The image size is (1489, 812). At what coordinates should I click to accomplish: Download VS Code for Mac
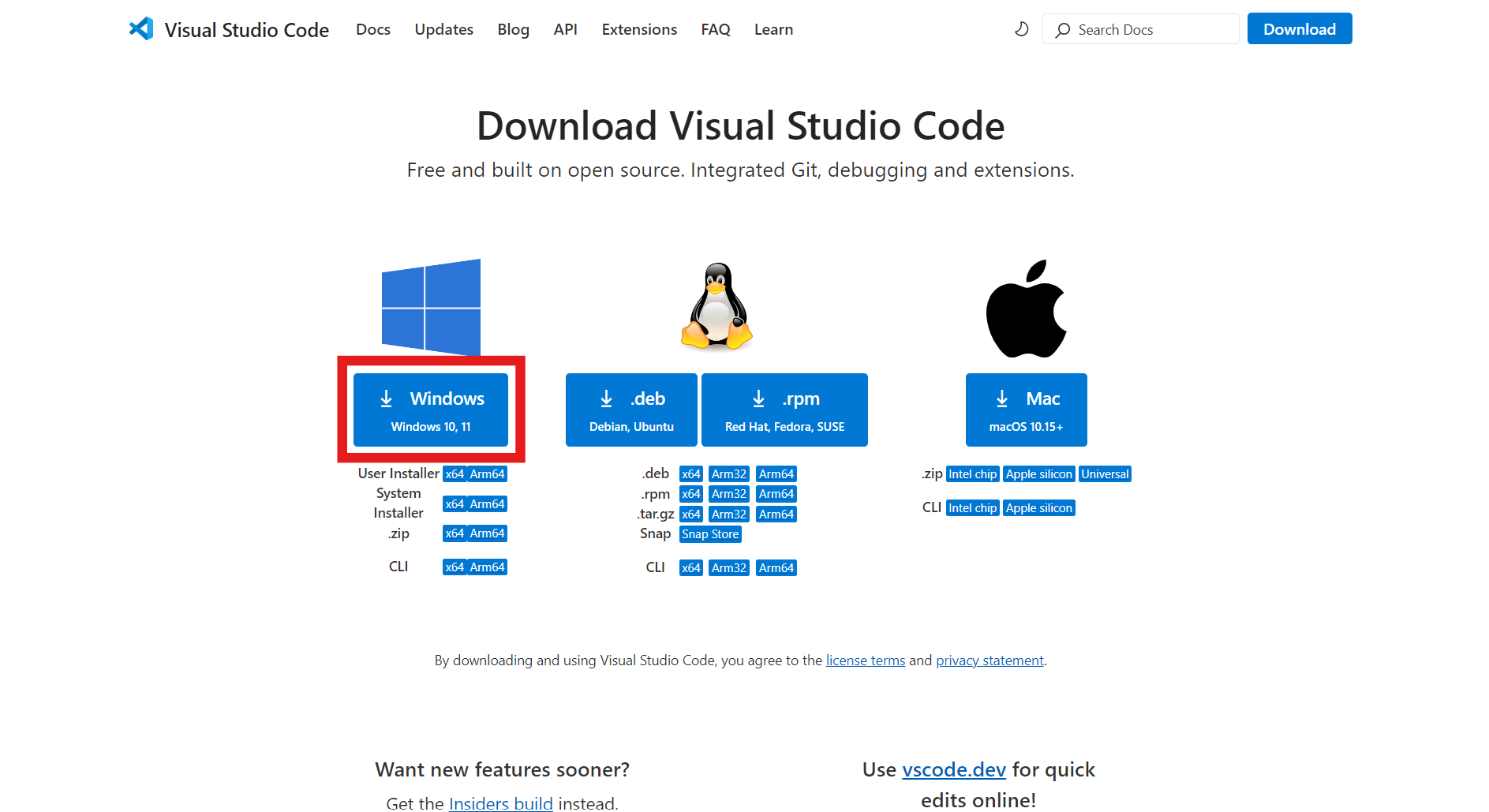tap(1026, 410)
